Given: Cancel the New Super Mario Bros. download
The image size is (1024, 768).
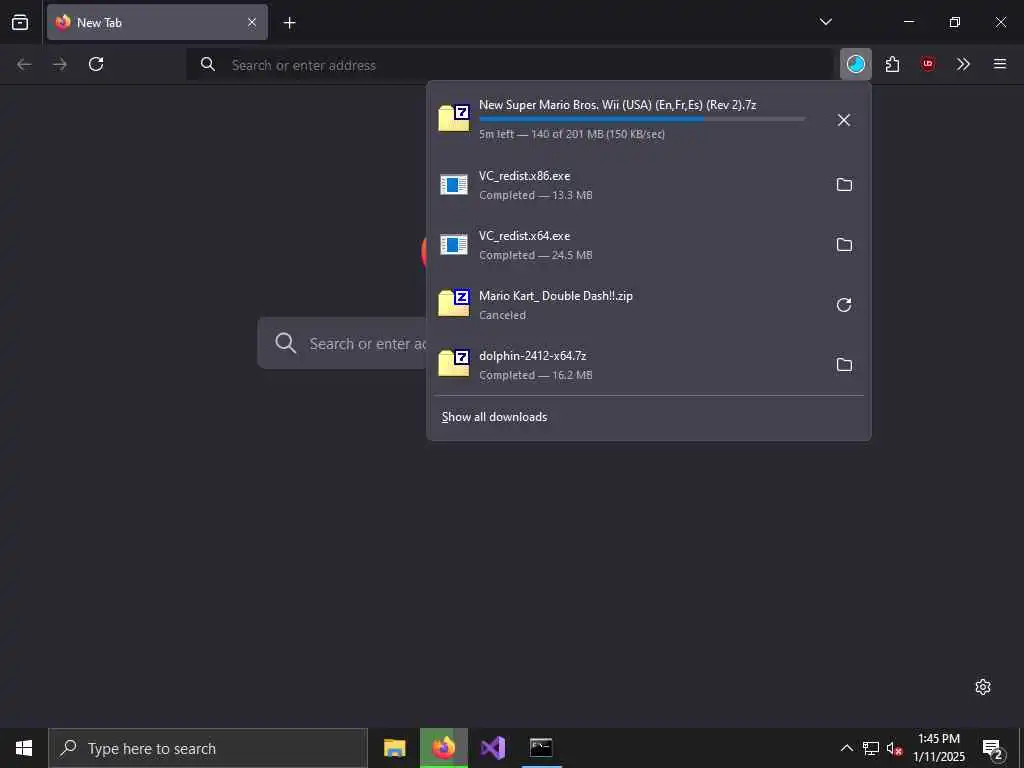Looking at the screenshot, I should coord(844,120).
